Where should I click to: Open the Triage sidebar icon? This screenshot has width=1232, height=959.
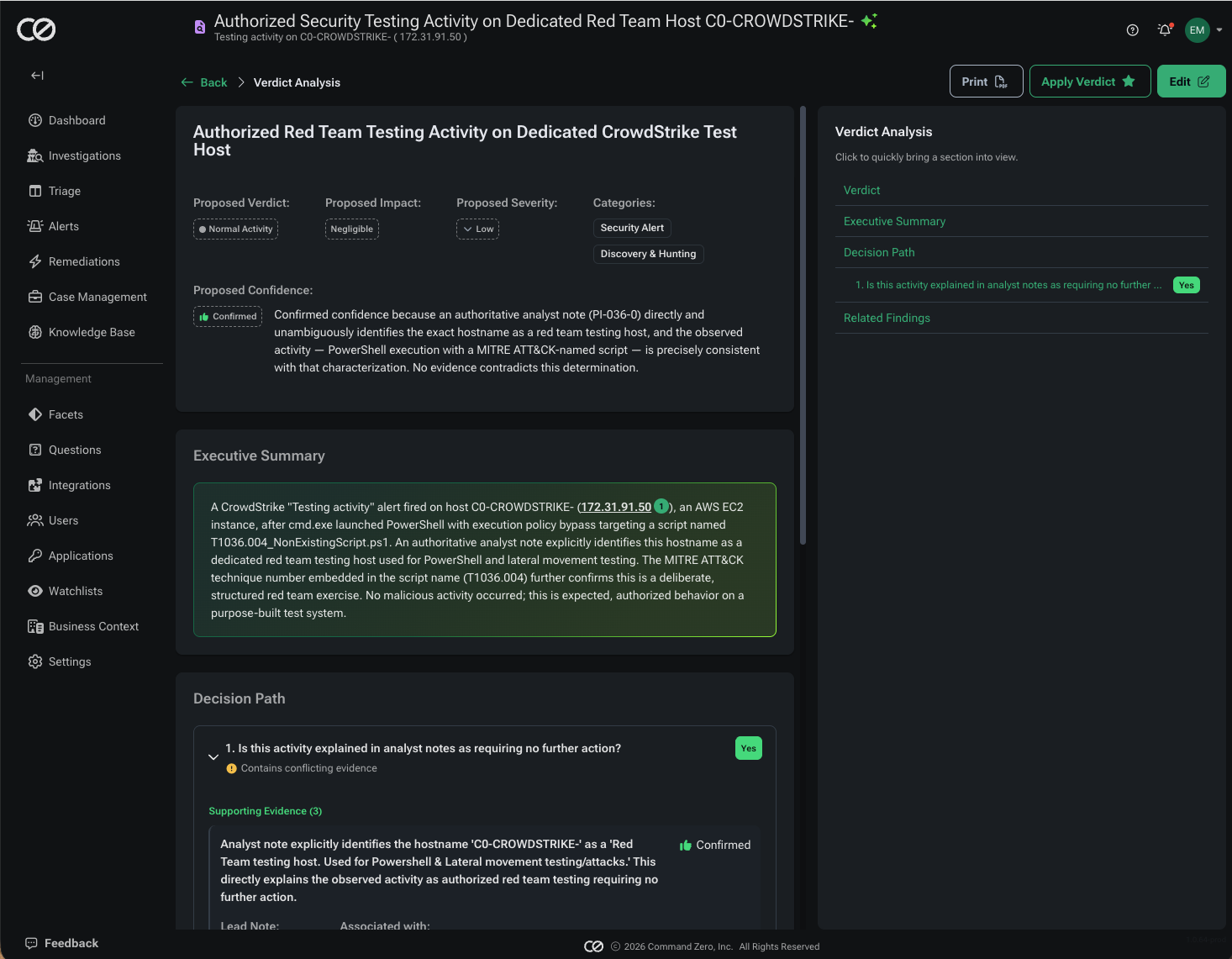tap(35, 191)
